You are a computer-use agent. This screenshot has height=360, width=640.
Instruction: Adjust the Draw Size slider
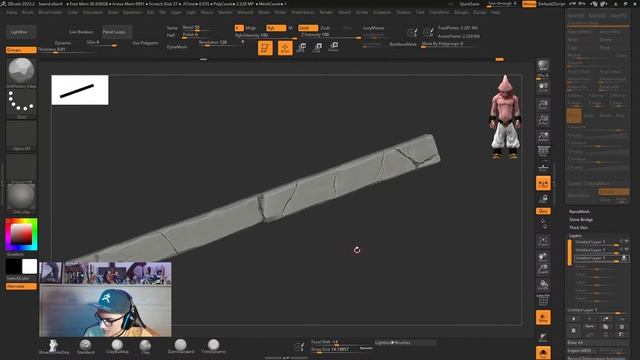(x=341, y=349)
